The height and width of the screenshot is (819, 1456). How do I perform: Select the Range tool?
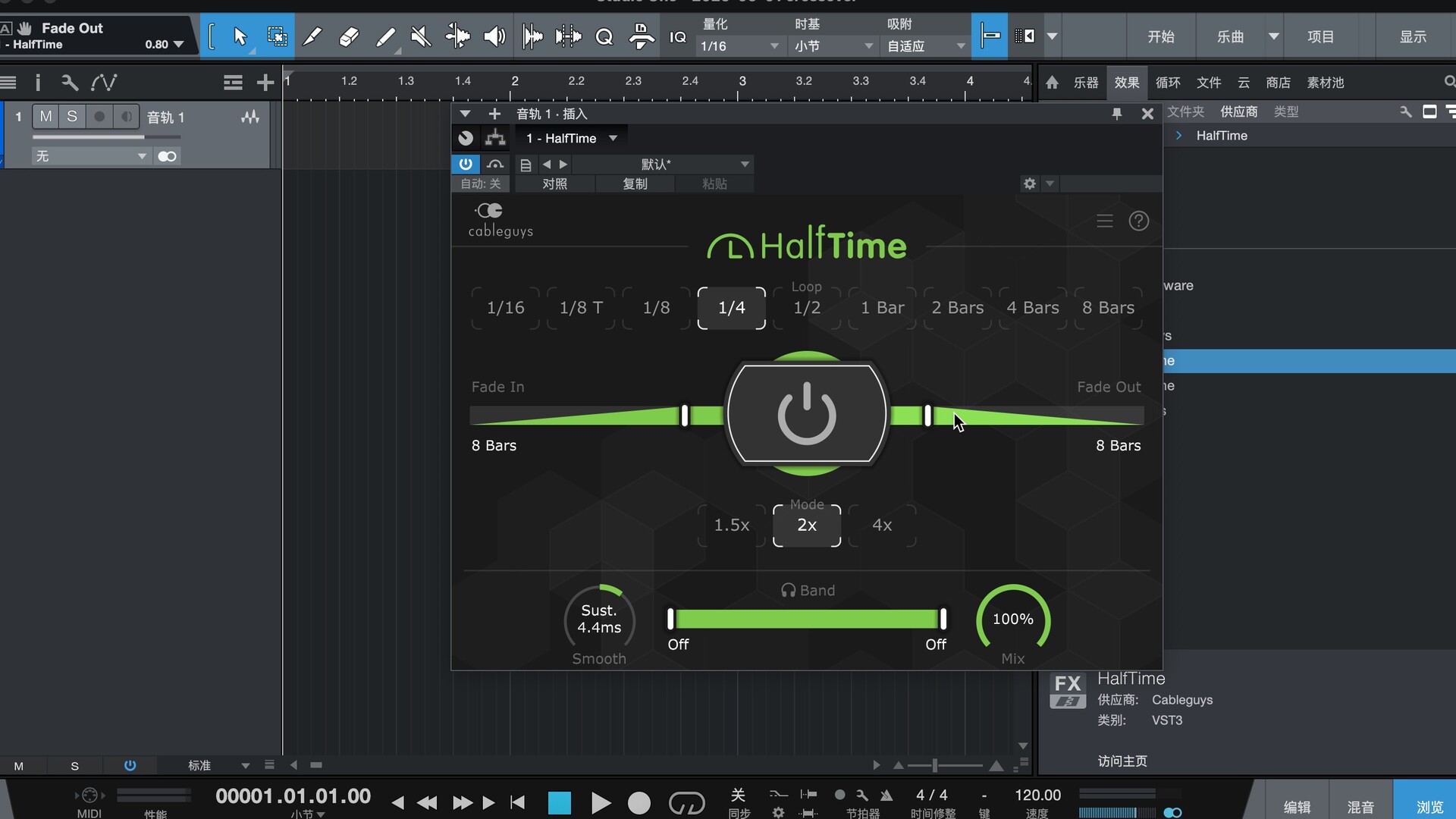[x=277, y=36]
